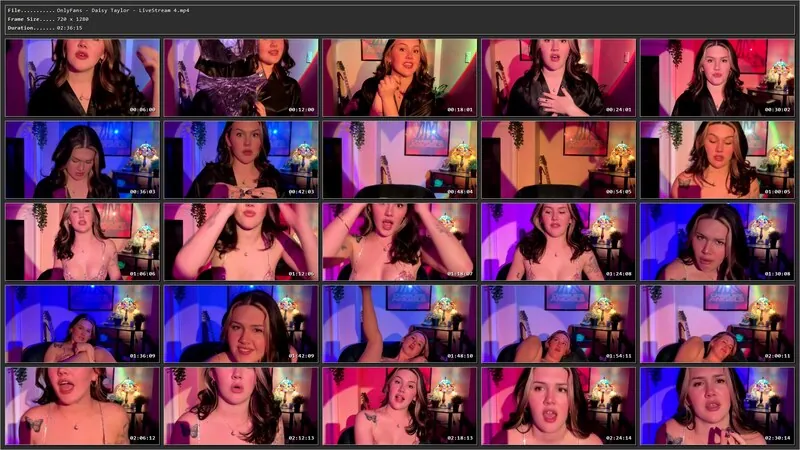Choose the frame at timestamp 01:18:07

click(x=399, y=242)
